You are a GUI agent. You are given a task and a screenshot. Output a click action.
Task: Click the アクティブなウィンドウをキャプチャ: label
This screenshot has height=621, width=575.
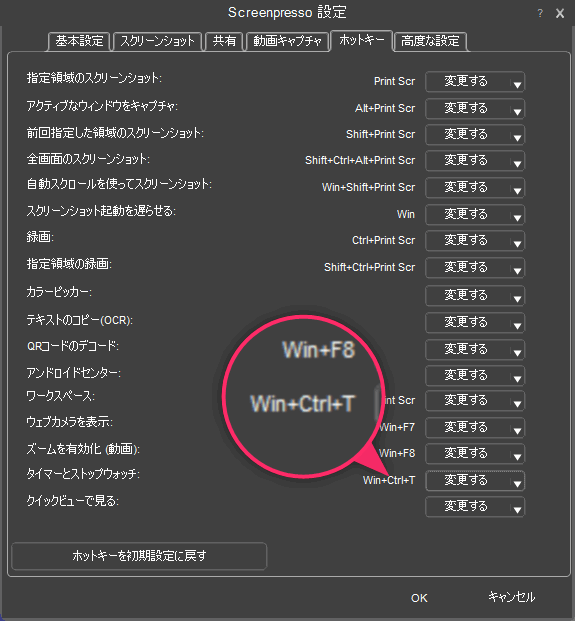point(102,106)
